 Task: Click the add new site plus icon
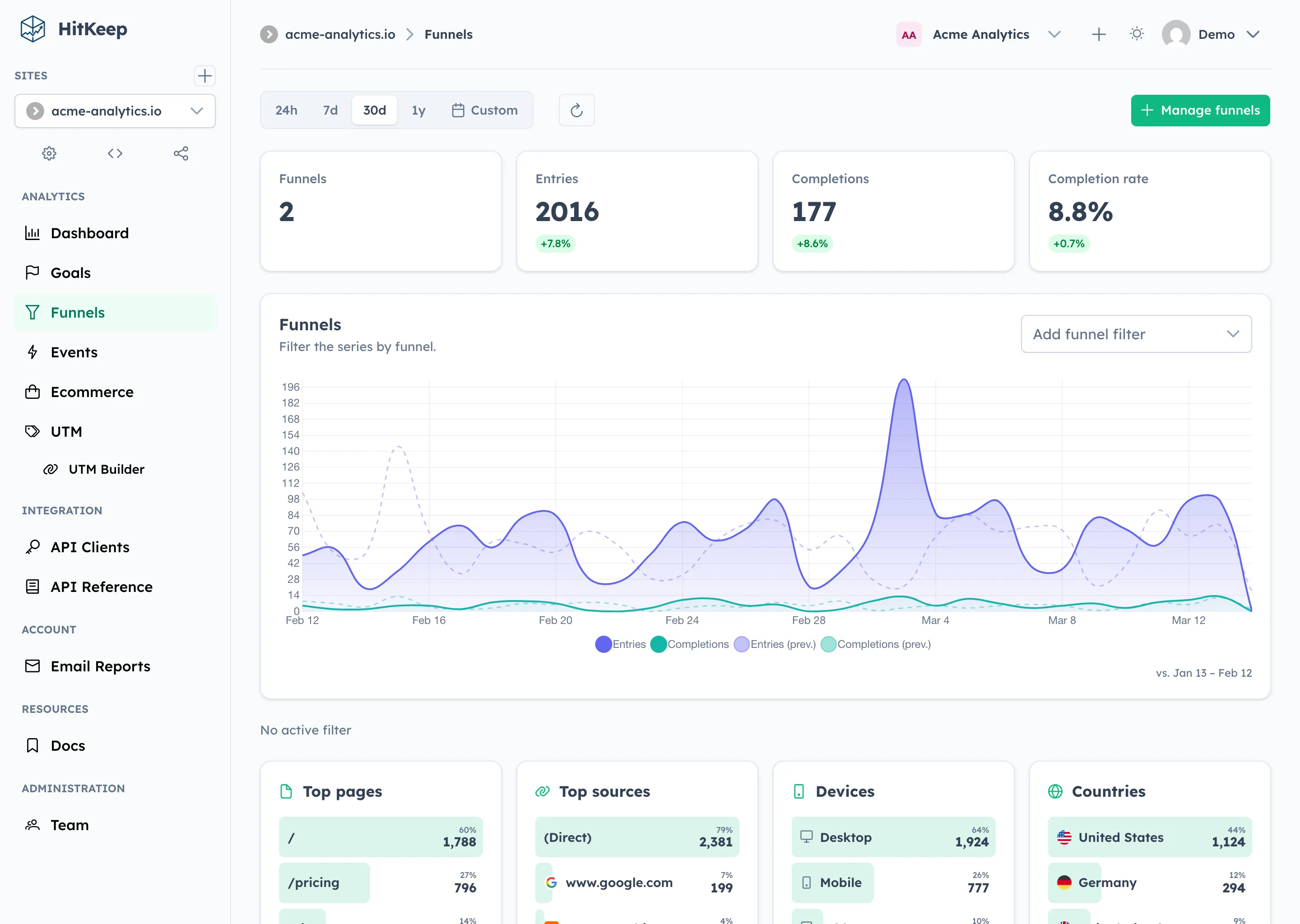204,76
